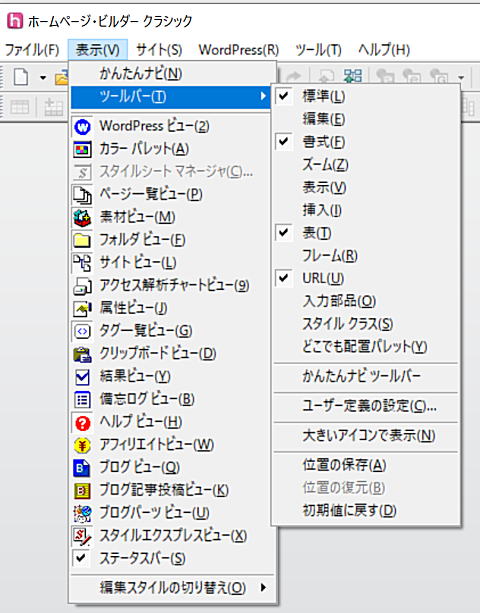Toggle the ステータスバー(S) checkmark
The image size is (480, 613).
coord(81,558)
